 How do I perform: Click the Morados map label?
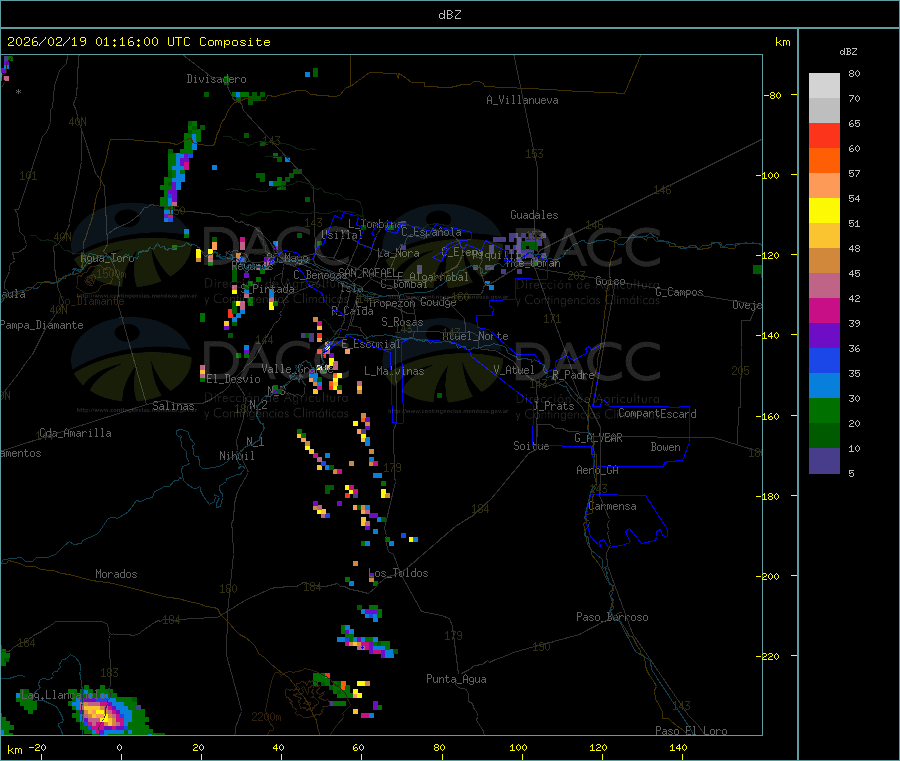point(116,574)
